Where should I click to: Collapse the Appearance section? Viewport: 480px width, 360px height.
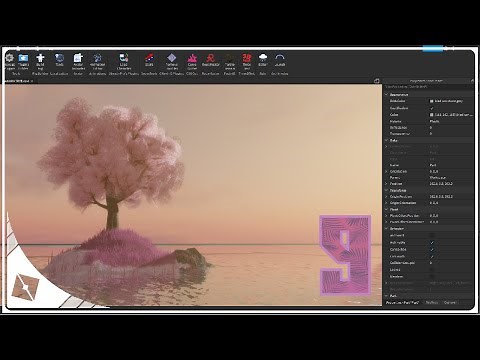coord(386,95)
